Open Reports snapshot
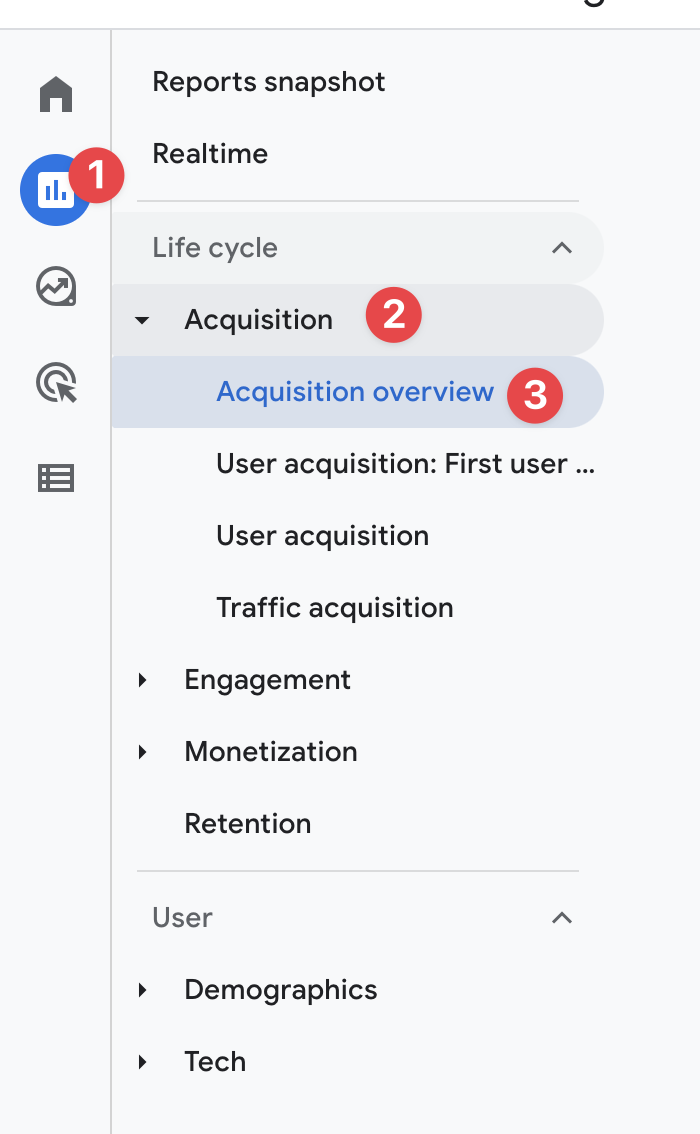Image resolution: width=700 pixels, height=1134 pixels. 268,82
